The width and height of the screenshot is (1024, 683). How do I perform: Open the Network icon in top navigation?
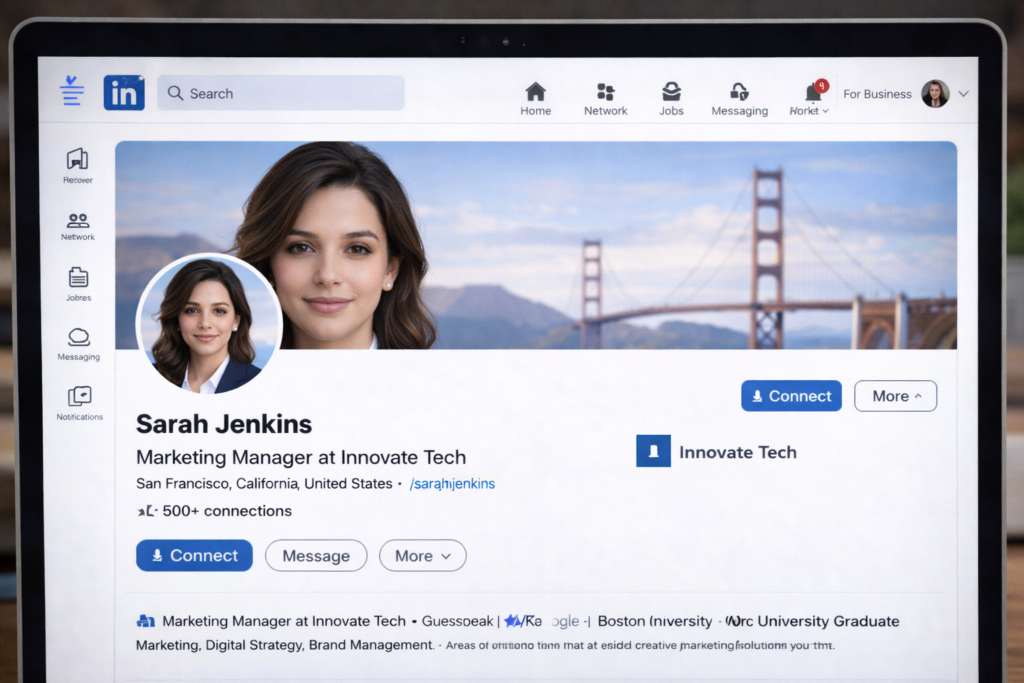pyautogui.click(x=605, y=92)
